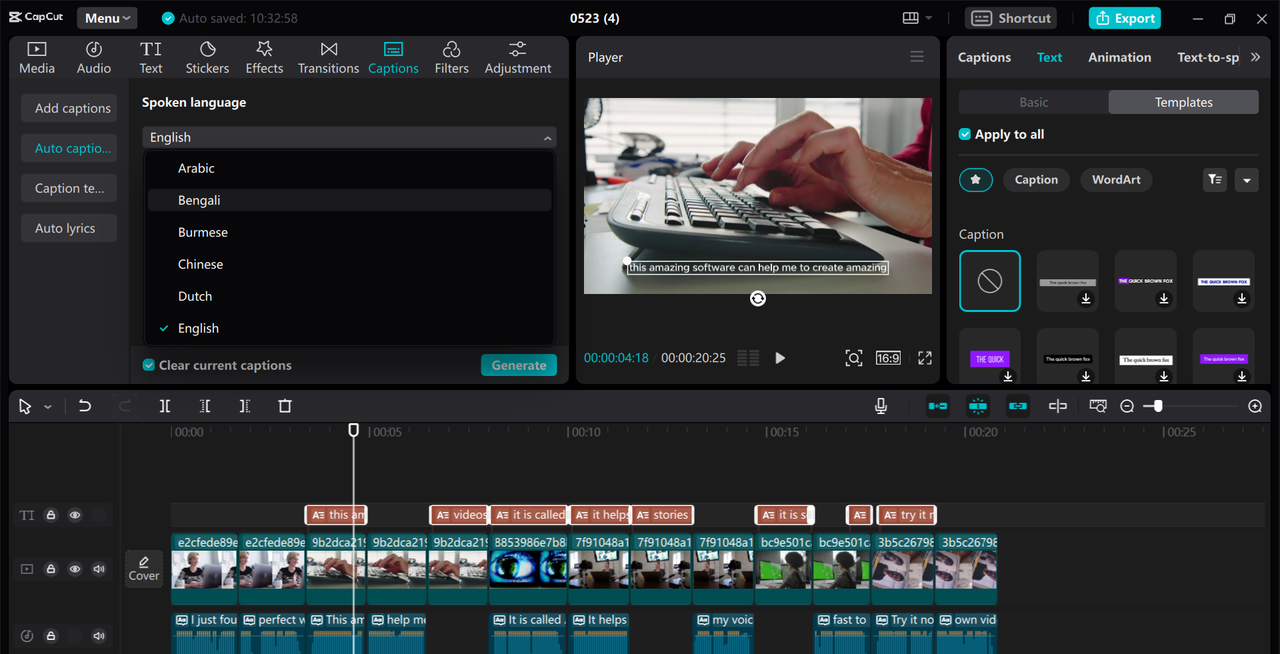
Task: Show favorite templates star filter
Action: point(976,180)
